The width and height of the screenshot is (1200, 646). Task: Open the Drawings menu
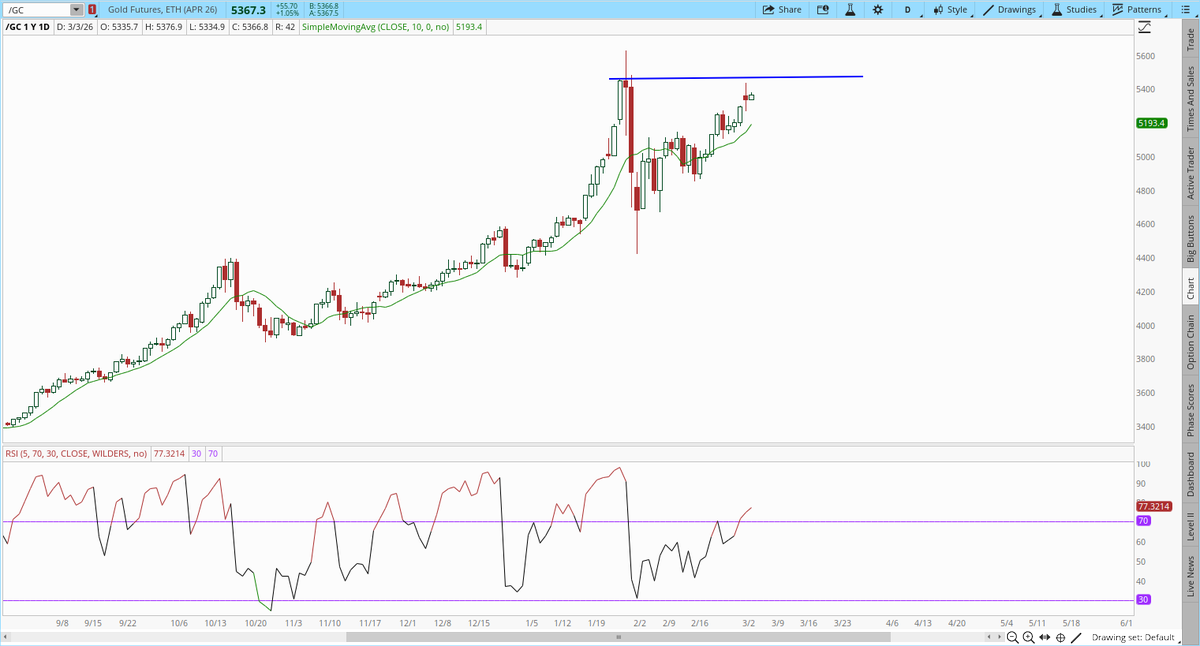coord(1010,9)
